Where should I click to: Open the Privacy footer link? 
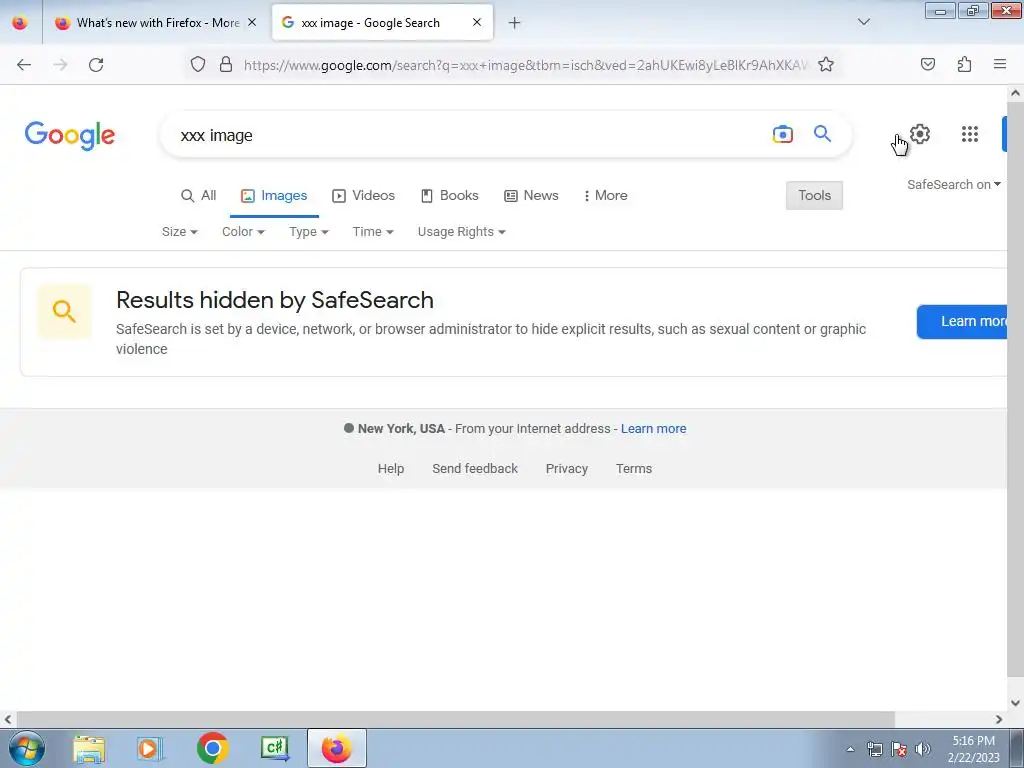[567, 469]
